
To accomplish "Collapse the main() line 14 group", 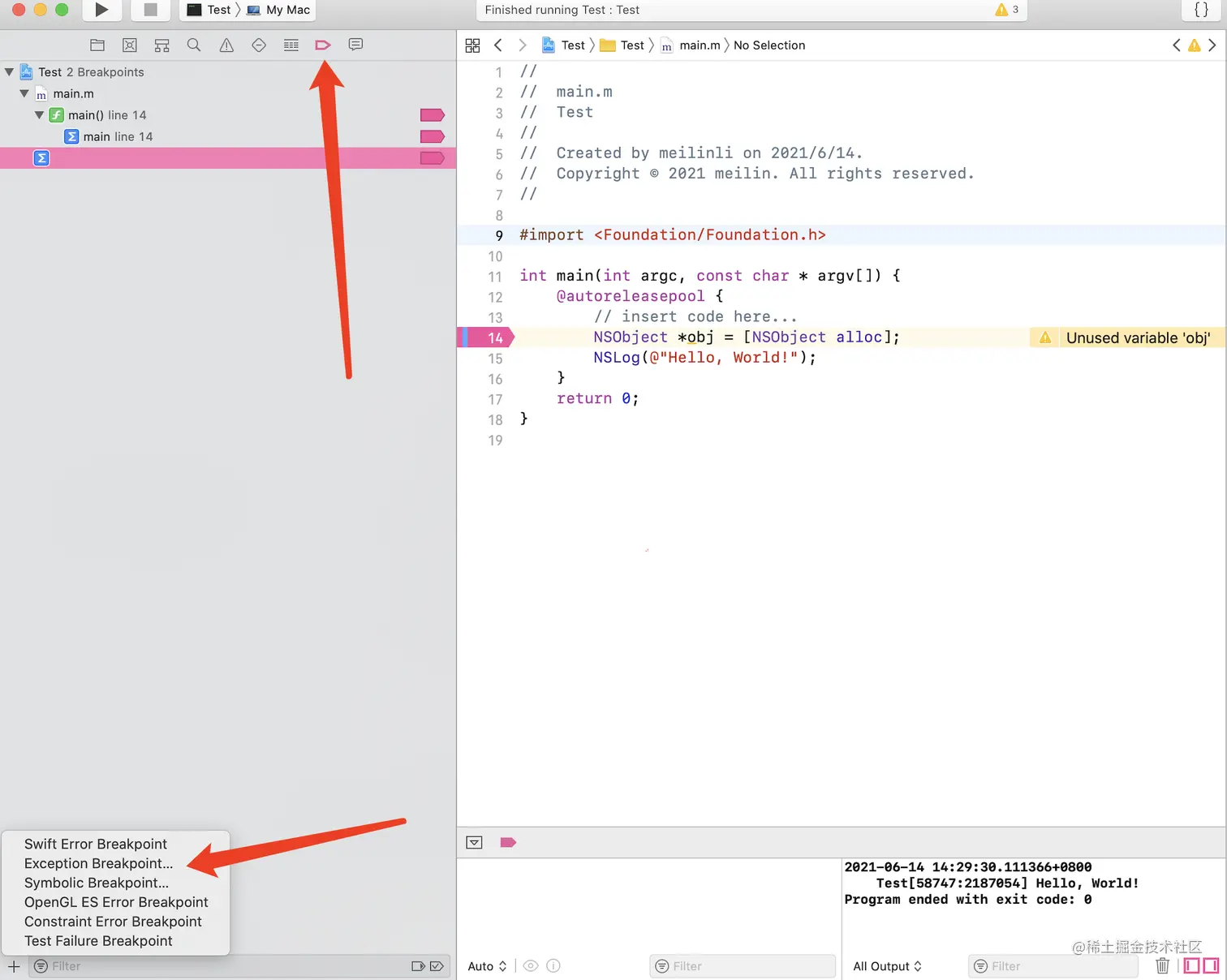I will [39, 115].
